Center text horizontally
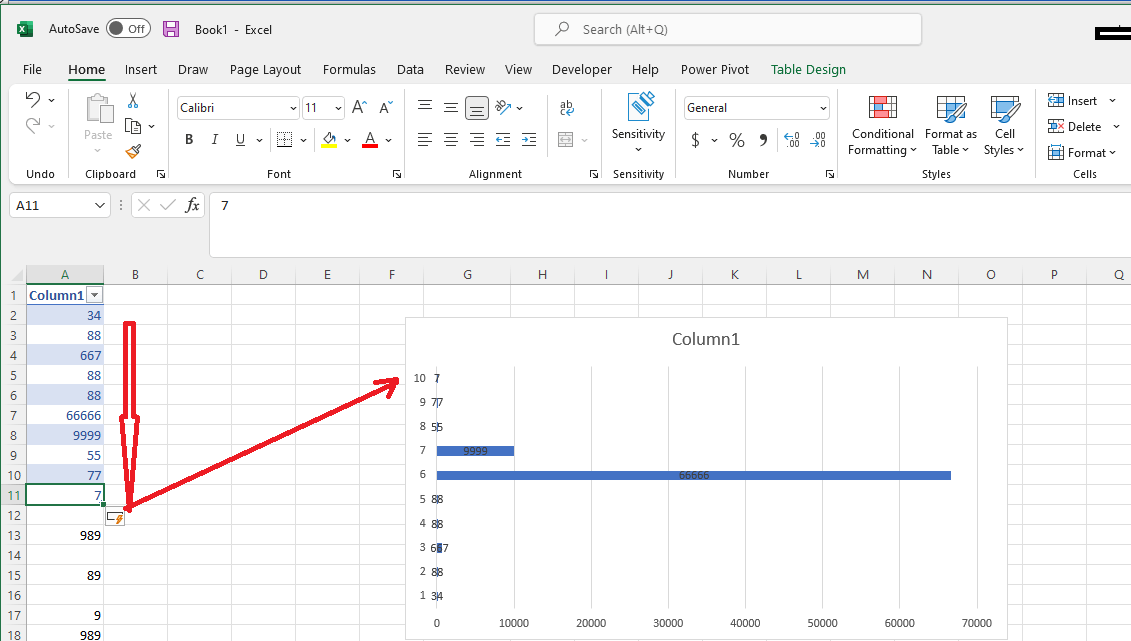The height and width of the screenshot is (641, 1131). click(451, 139)
